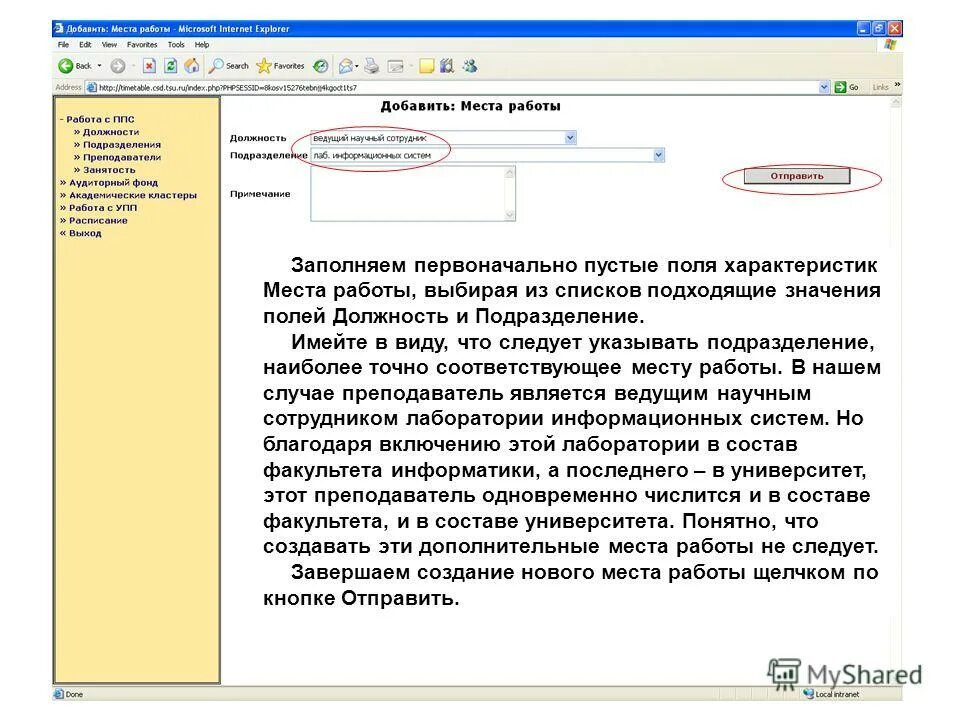The height and width of the screenshot is (720, 960).
Task: Go to Home page icon
Action: [x=192, y=66]
